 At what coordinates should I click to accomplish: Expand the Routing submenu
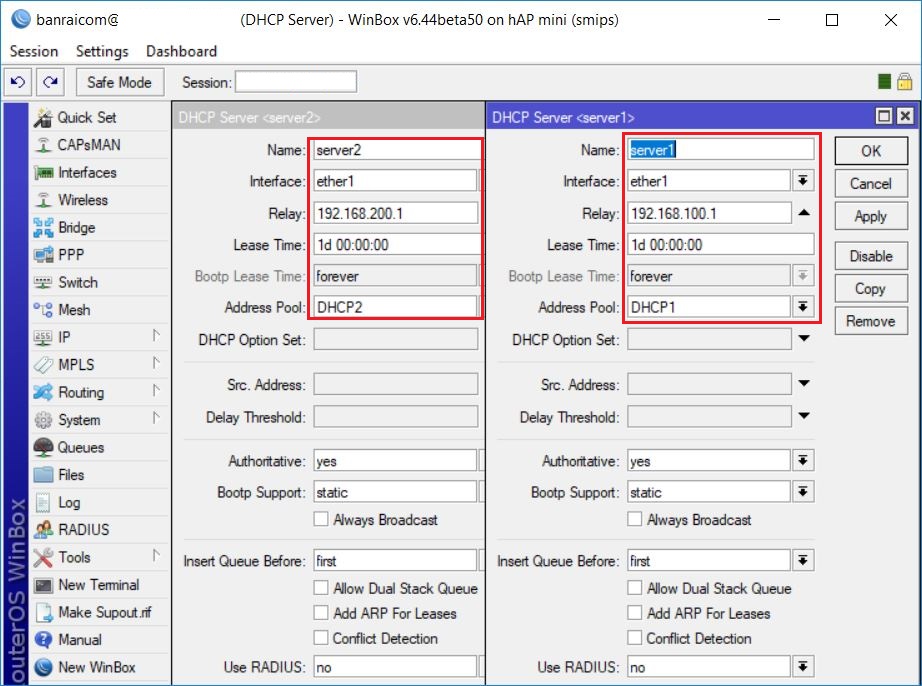point(156,390)
